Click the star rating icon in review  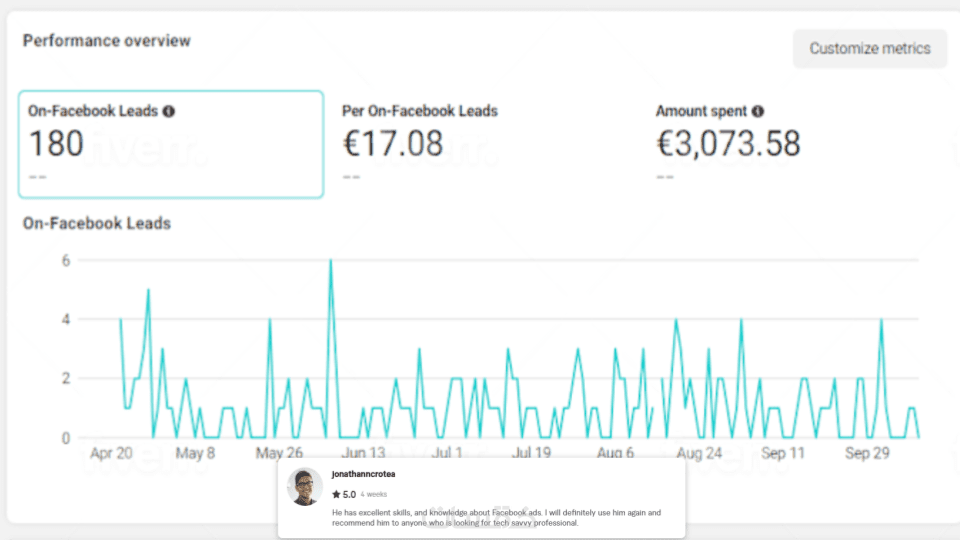coord(336,494)
